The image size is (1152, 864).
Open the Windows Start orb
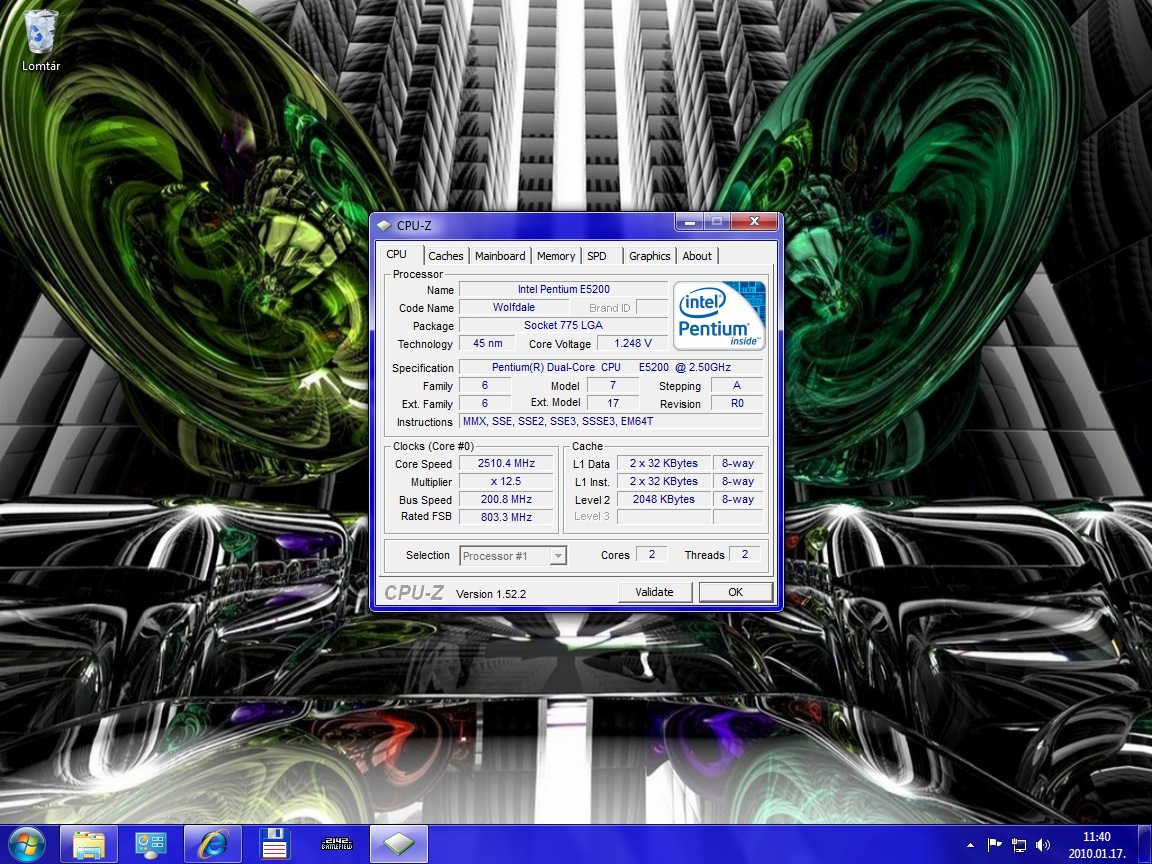pos(28,845)
